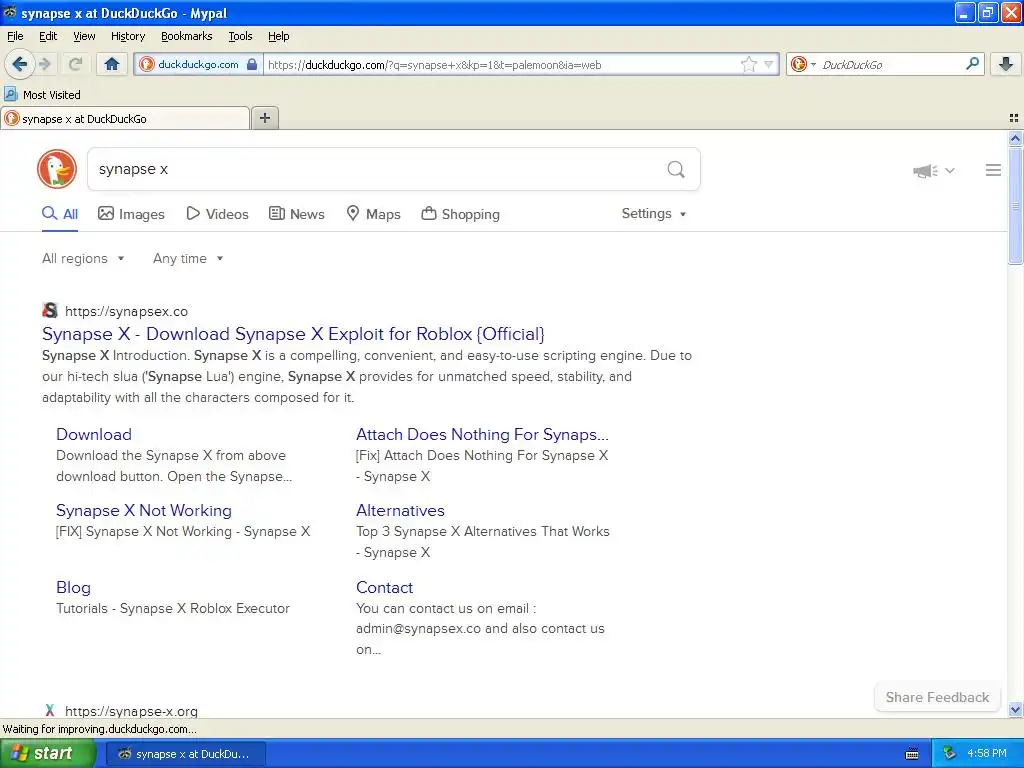Image resolution: width=1024 pixels, height=768 pixels.
Task: Go forward with the forward arrow button
Action: click(x=45, y=64)
